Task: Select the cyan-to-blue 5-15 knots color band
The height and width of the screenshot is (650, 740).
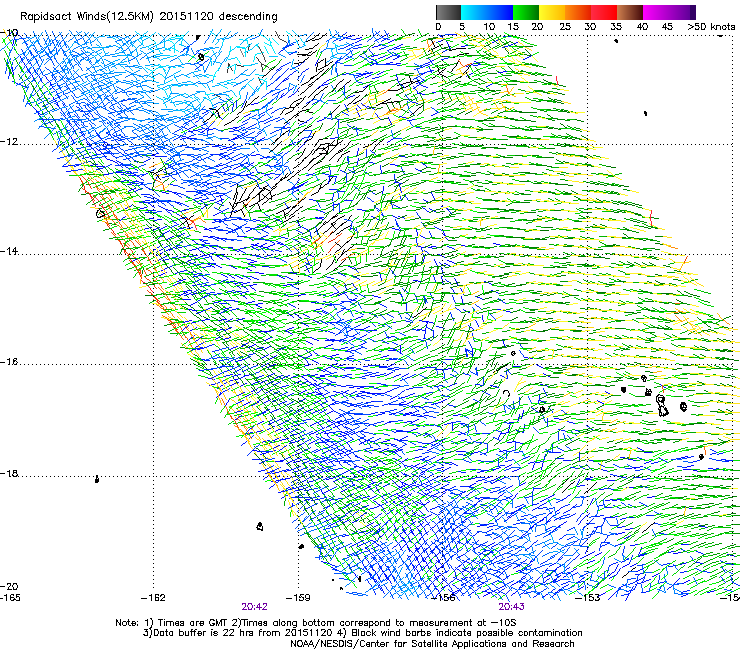Action: 487,12
